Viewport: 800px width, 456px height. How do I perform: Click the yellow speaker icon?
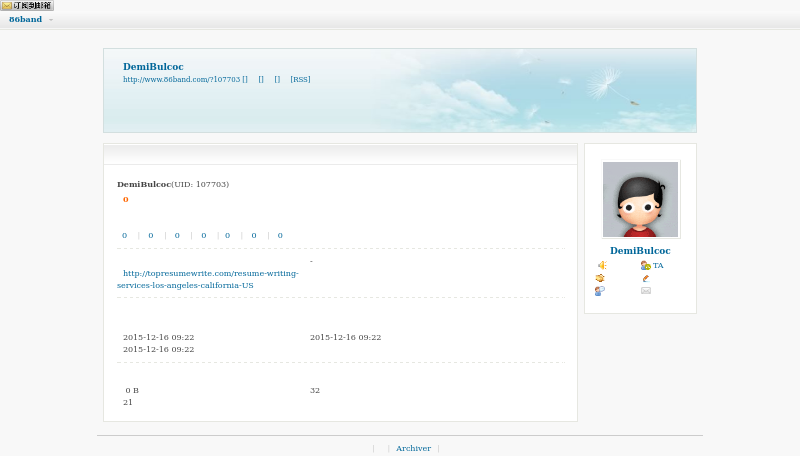coord(602,265)
